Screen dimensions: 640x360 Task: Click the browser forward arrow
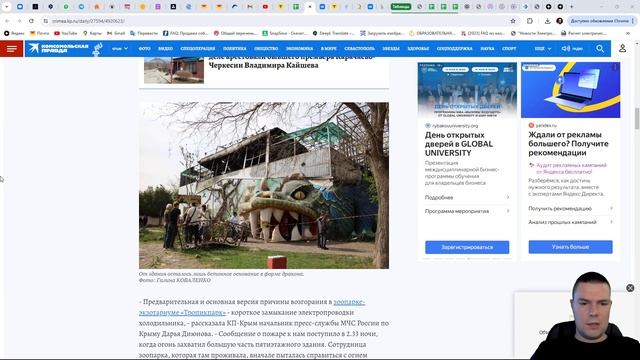(x=19, y=21)
